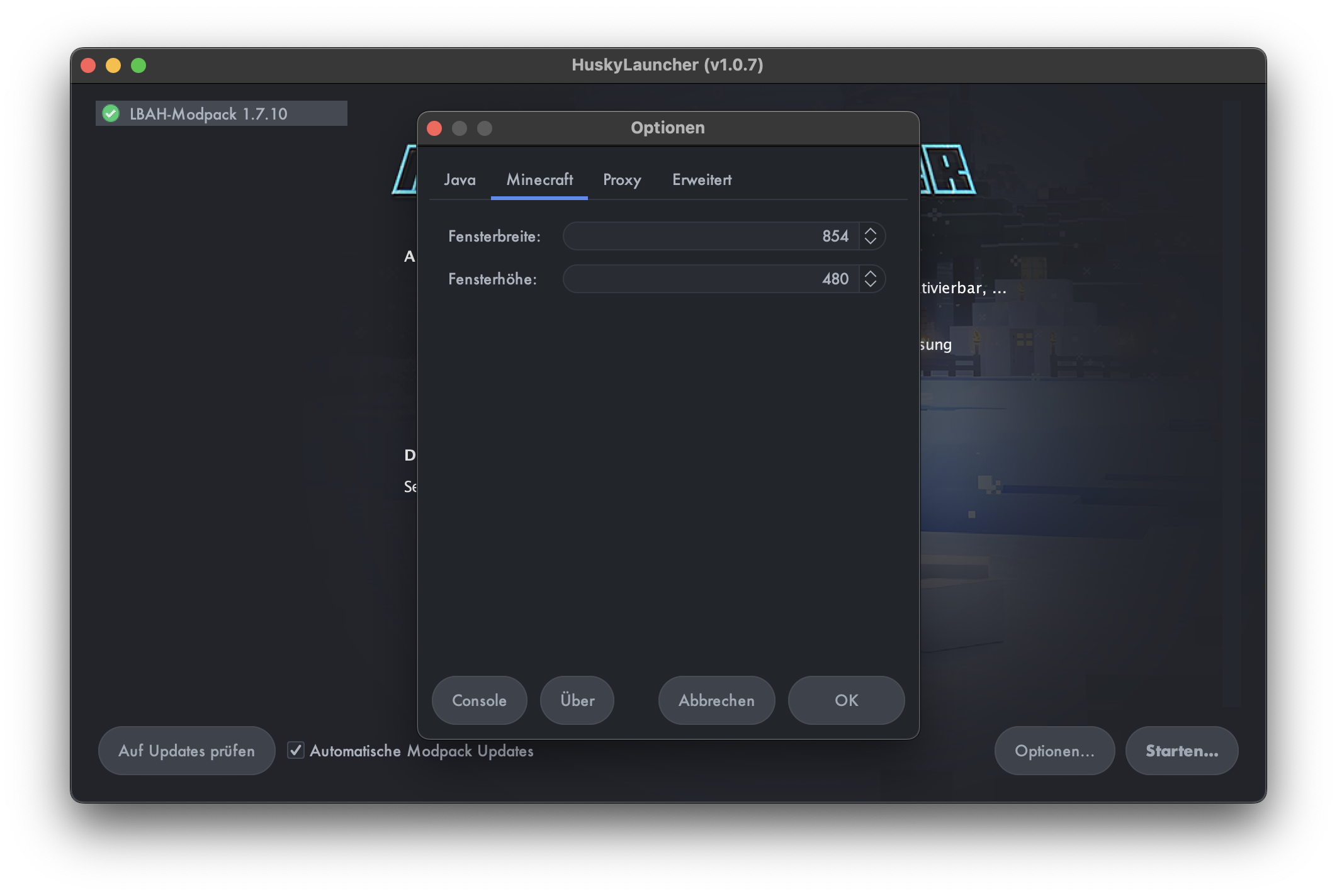The height and width of the screenshot is (896, 1337).
Task: Cancel with the Abbrechen button
Action: point(716,700)
